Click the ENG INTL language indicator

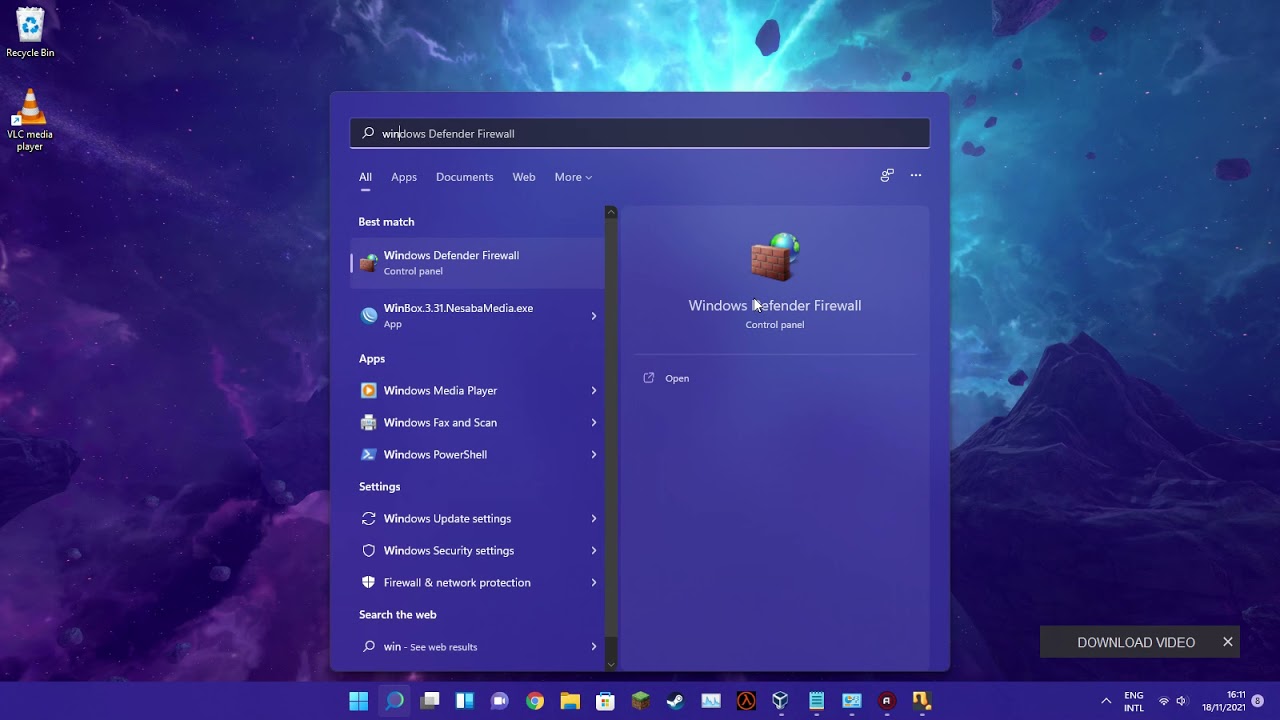(x=1134, y=701)
